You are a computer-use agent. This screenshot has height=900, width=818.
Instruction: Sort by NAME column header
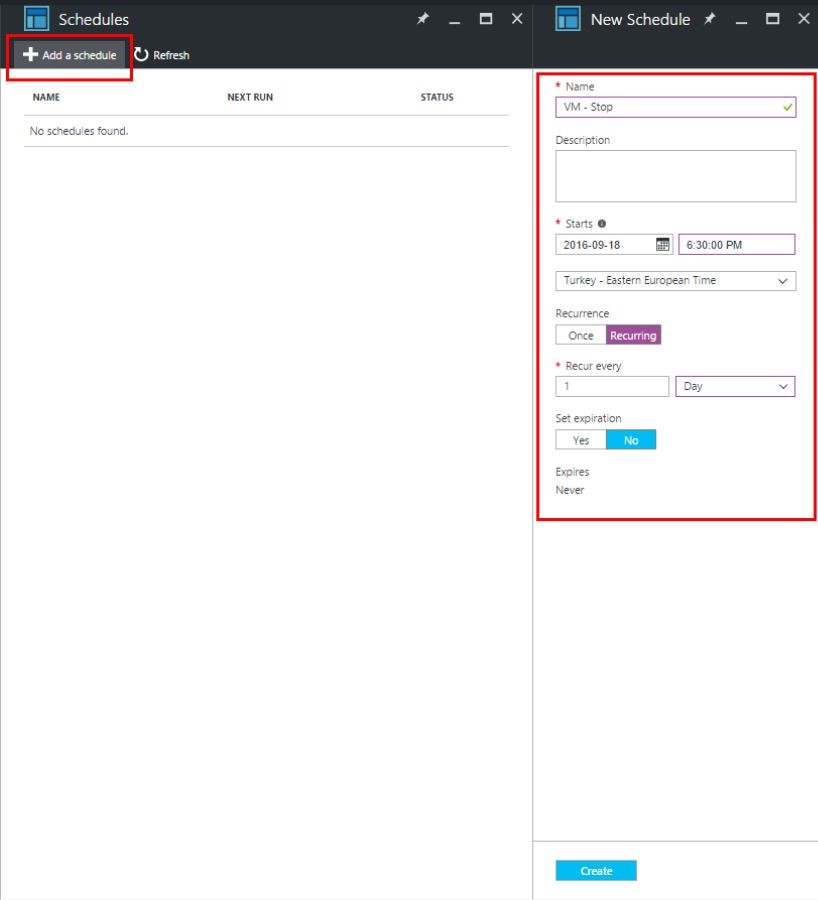[46, 97]
